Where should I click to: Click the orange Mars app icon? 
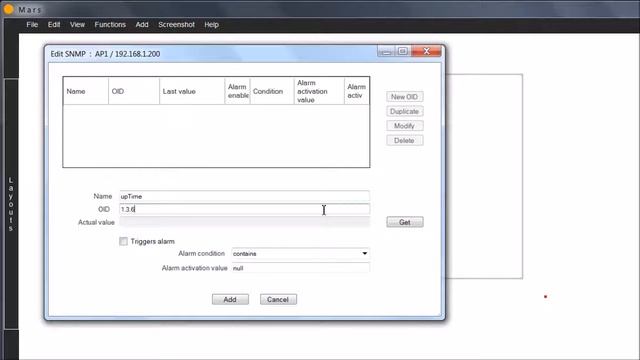8,9
